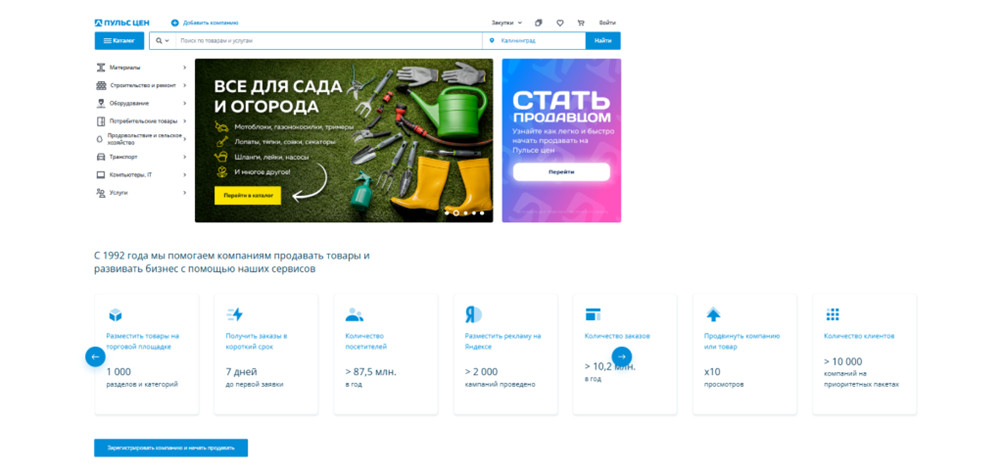Click the plus icon beside Добавить компанию
This screenshot has height=475, width=1003.
pyautogui.click(x=174, y=23)
